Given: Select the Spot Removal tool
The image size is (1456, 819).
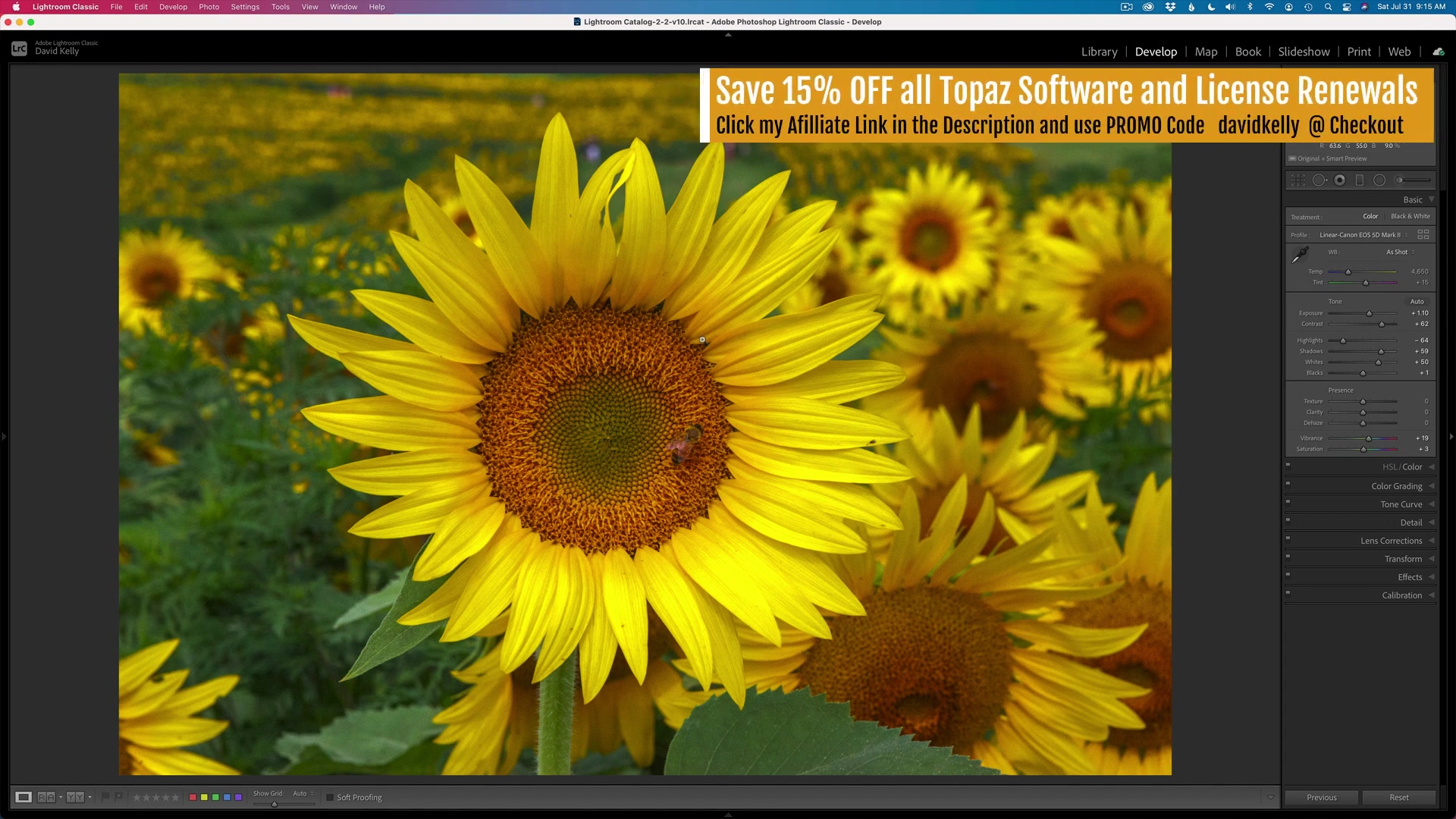Looking at the screenshot, I should coord(1319,180).
